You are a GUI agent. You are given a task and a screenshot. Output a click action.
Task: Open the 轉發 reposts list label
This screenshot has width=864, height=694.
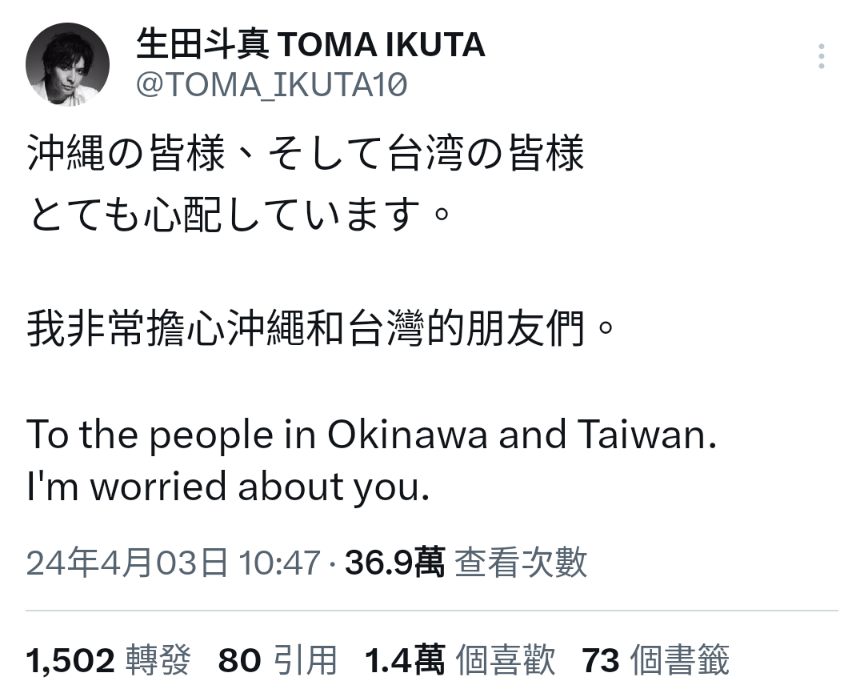pos(158,660)
